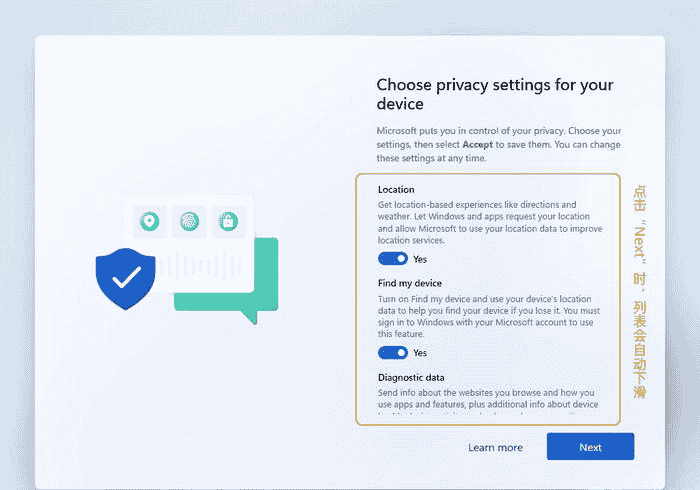Turn off the Location toggle
The width and height of the screenshot is (700, 490).
point(393,259)
